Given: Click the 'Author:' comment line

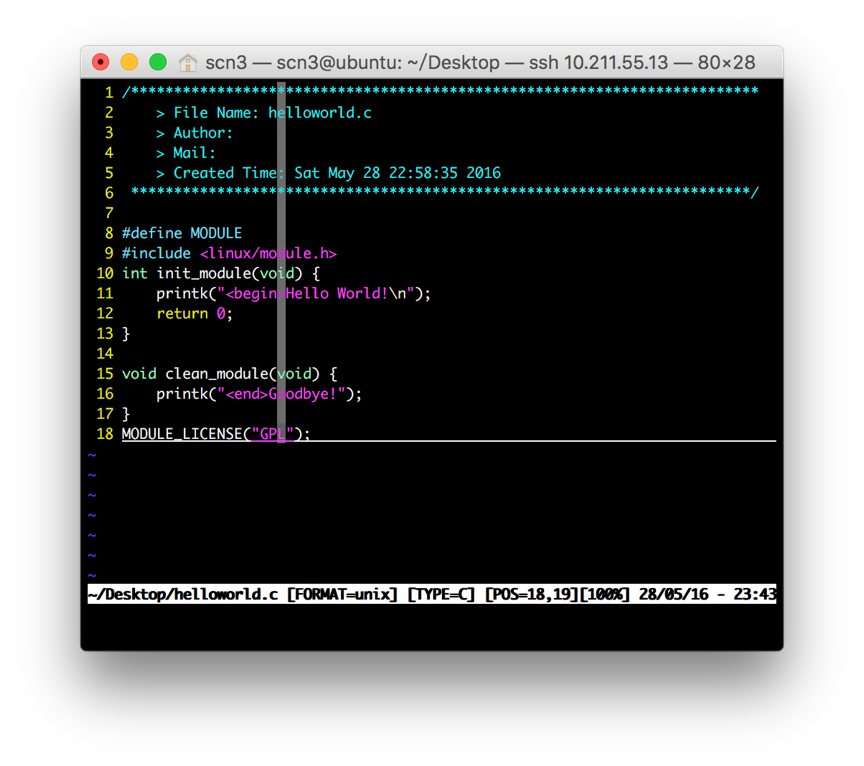Looking at the screenshot, I should click(x=203, y=133).
